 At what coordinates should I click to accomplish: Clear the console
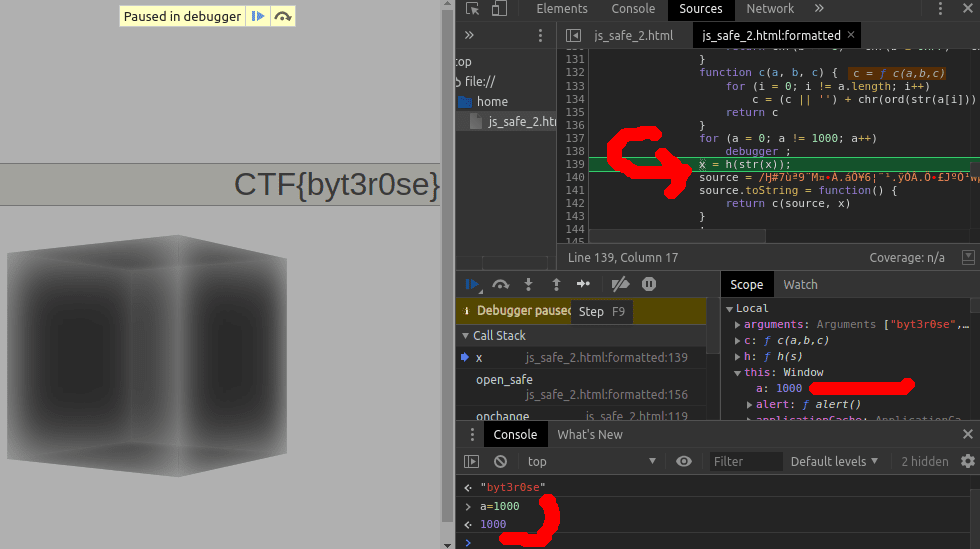click(500, 461)
